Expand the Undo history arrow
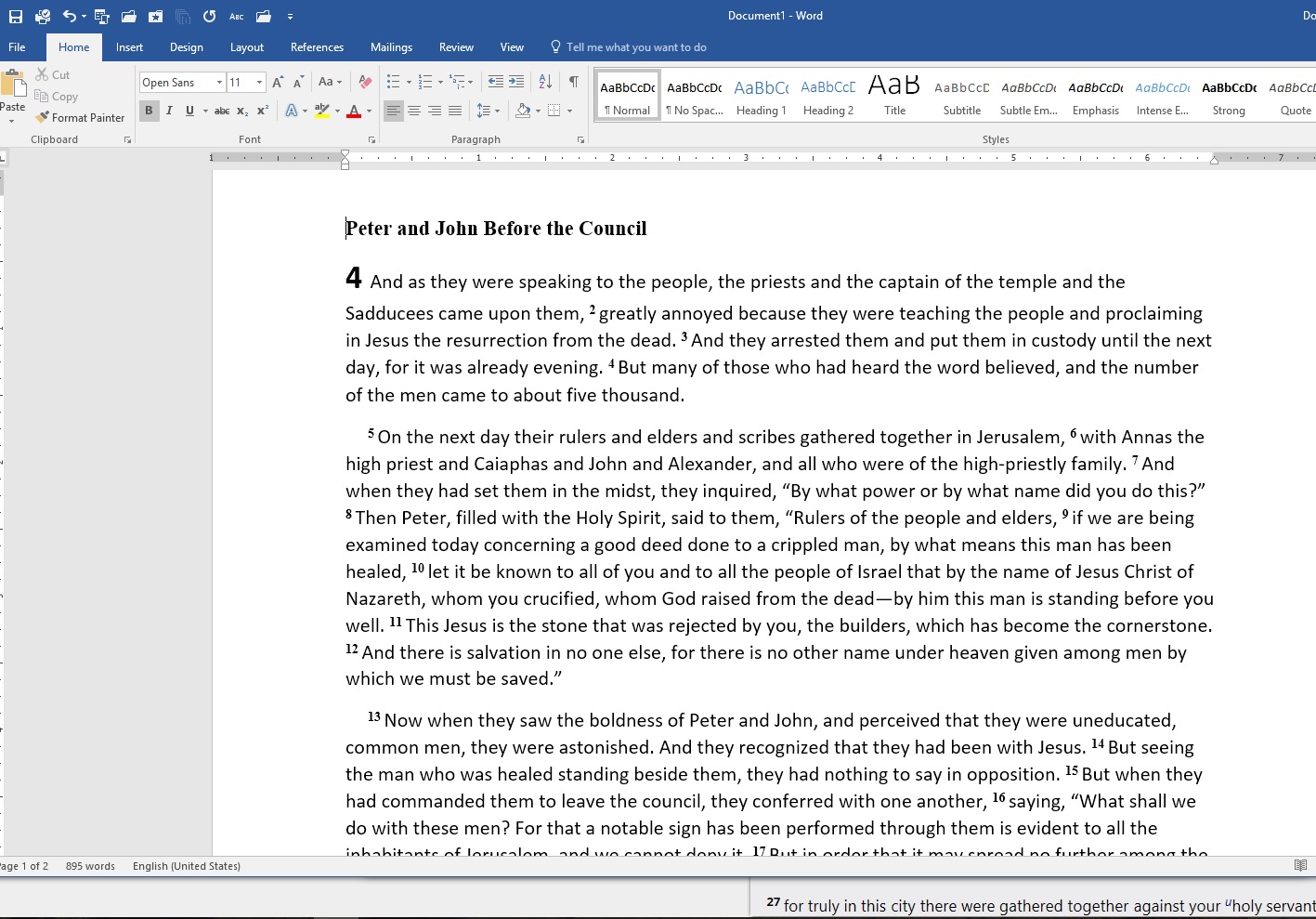This screenshot has height=919, width=1316. 84,16
